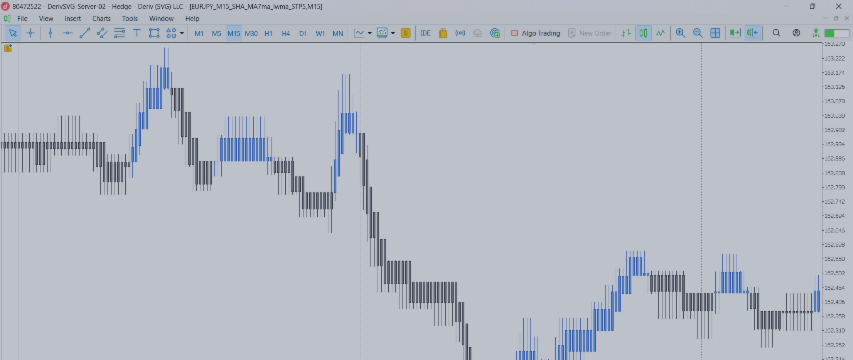Open the IDE MetaEditor

coord(425,33)
